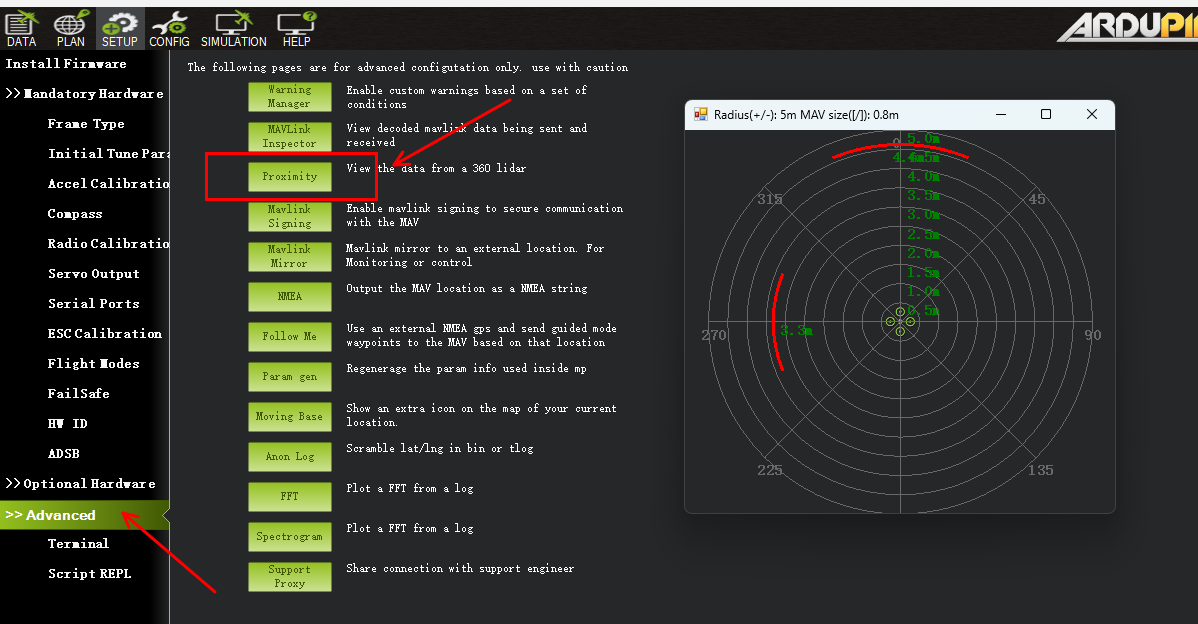
Task: Open the HELP screen icon
Action: [x=296, y=28]
